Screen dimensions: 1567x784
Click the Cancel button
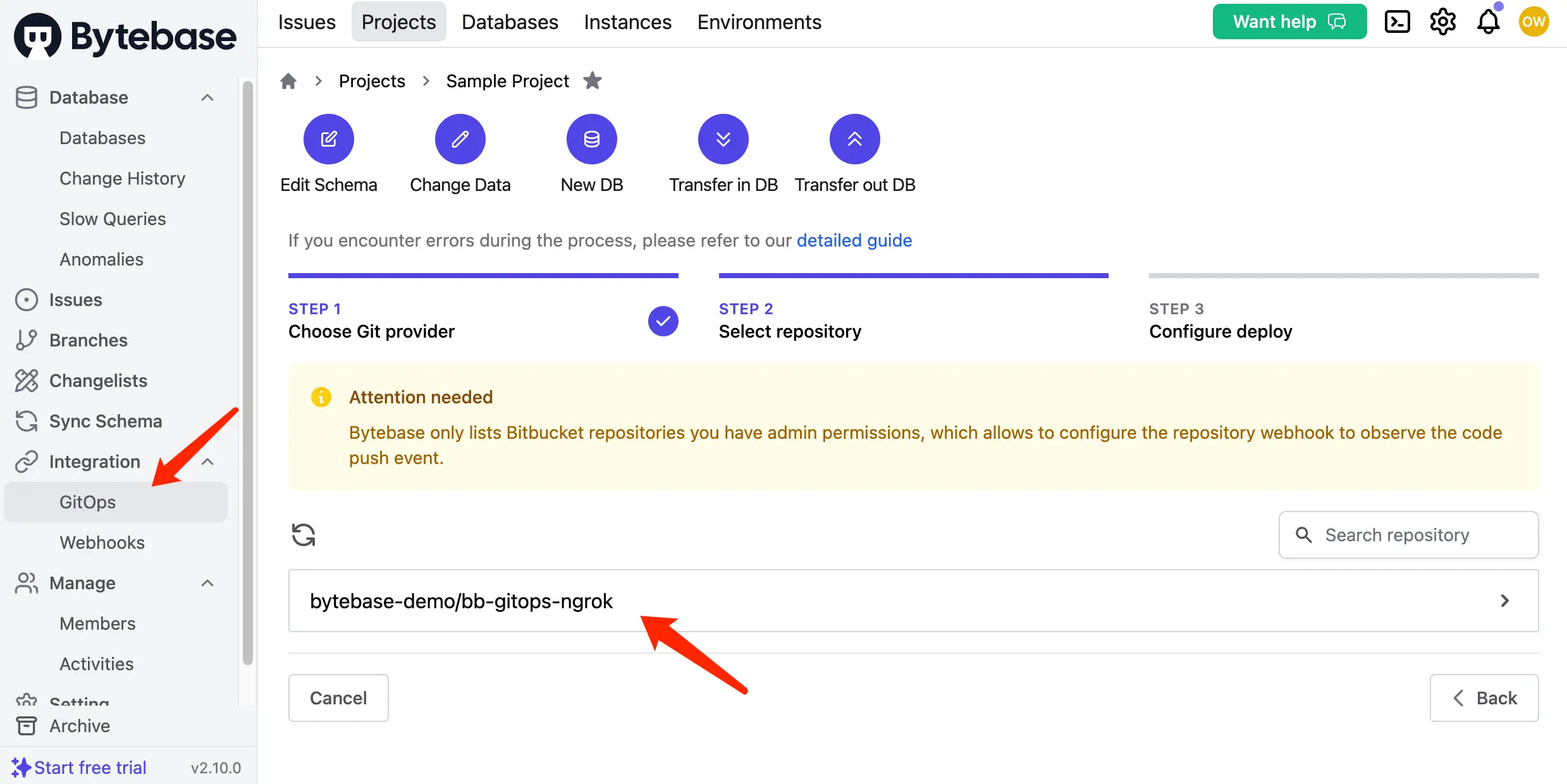[338, 698]
